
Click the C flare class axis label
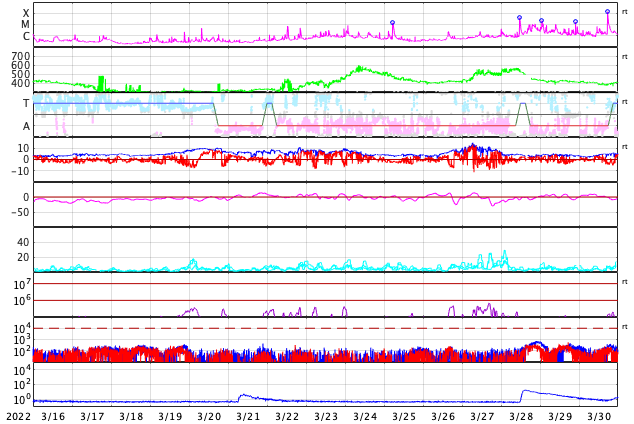tap(26, 36)
